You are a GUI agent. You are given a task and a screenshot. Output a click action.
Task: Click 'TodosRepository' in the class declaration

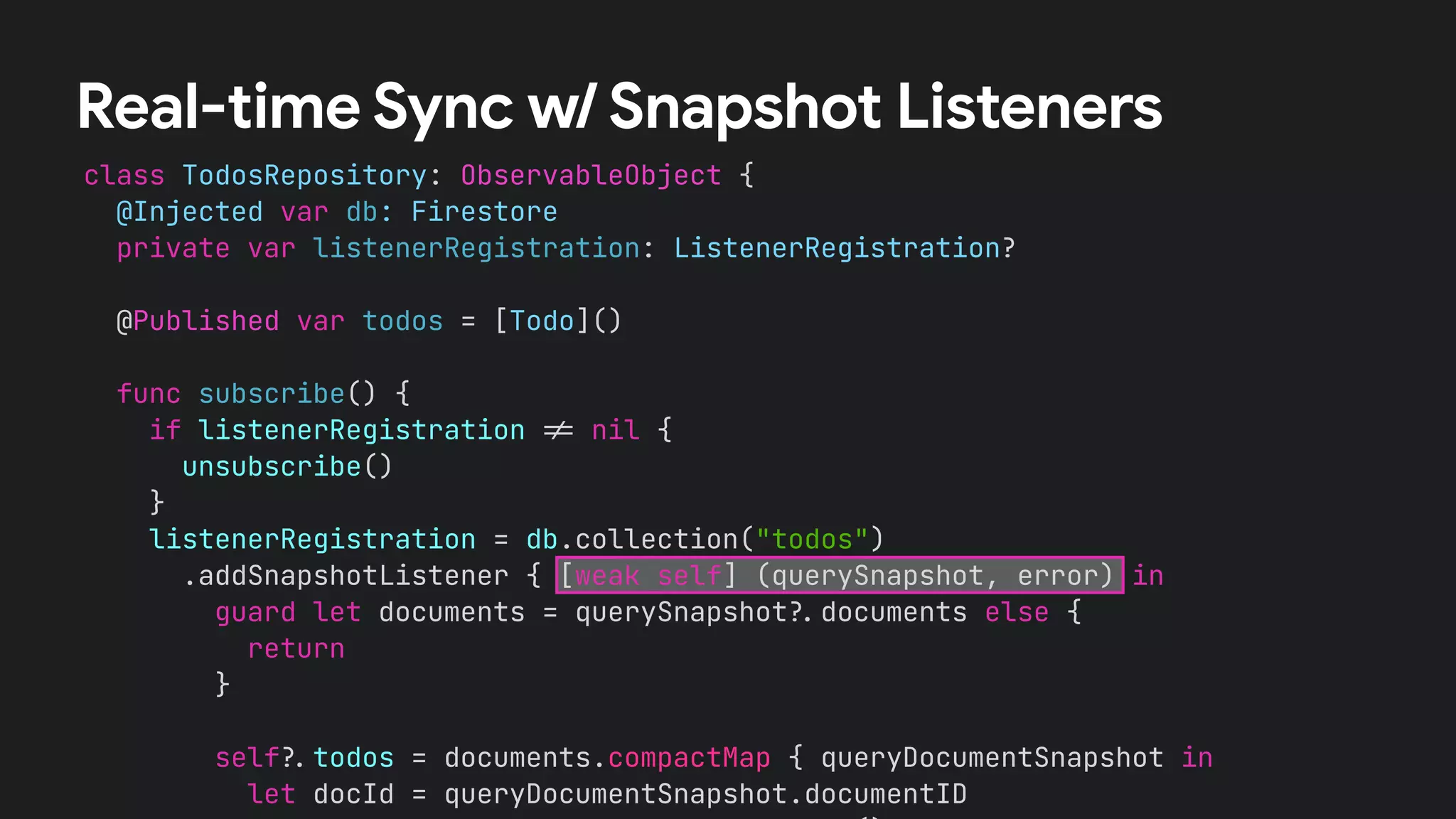point(304,176)
